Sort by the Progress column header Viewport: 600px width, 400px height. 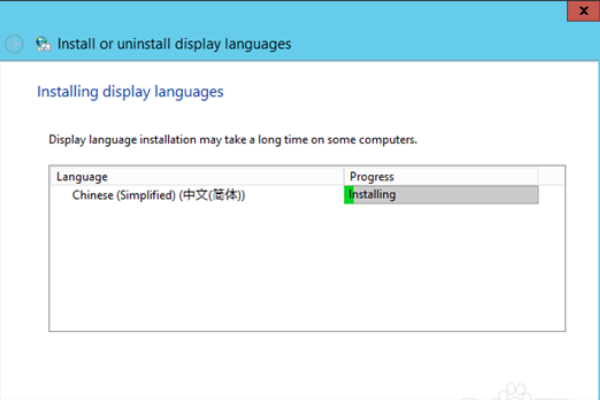pos(440,177)
